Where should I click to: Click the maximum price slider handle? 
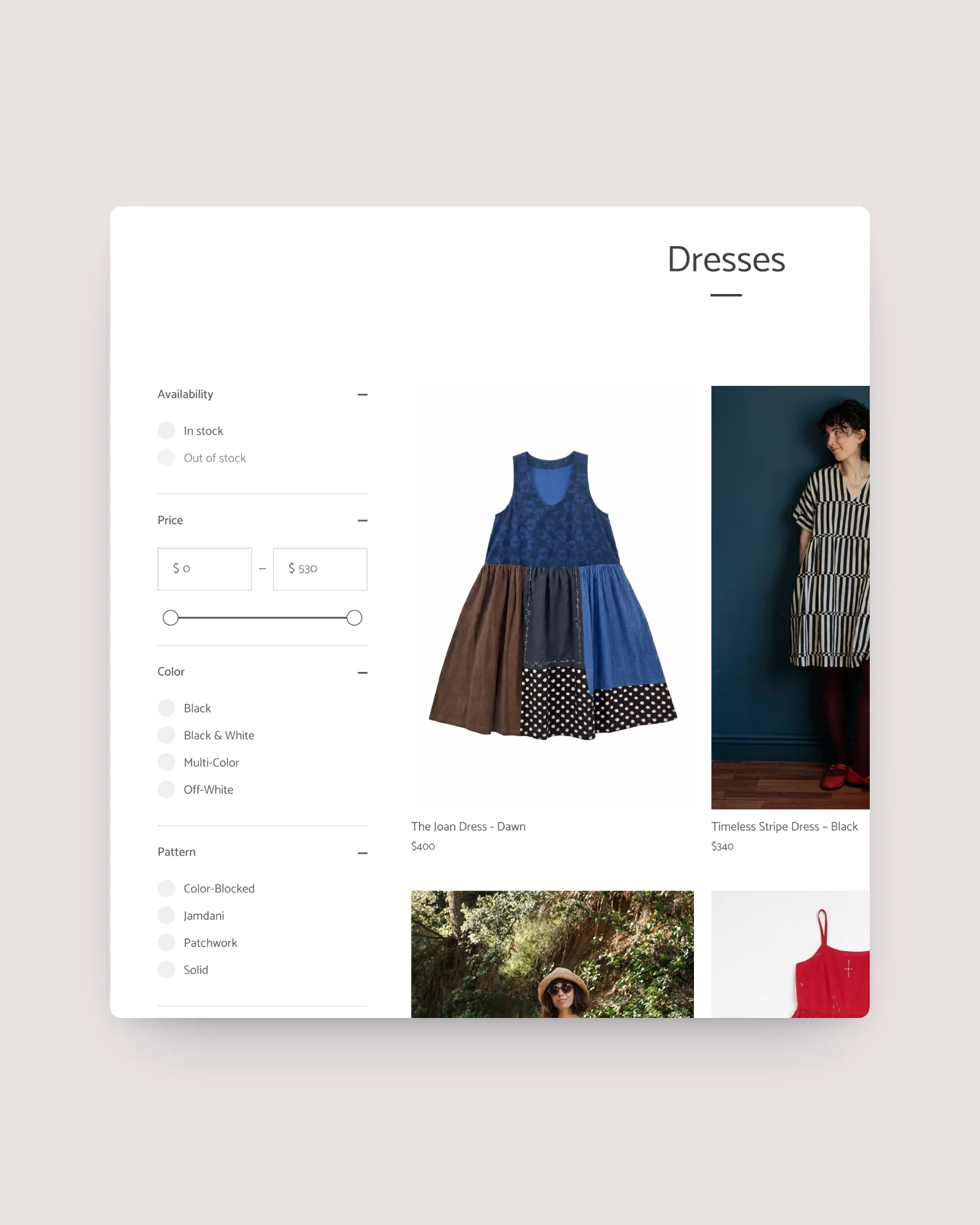coord(354,618)
